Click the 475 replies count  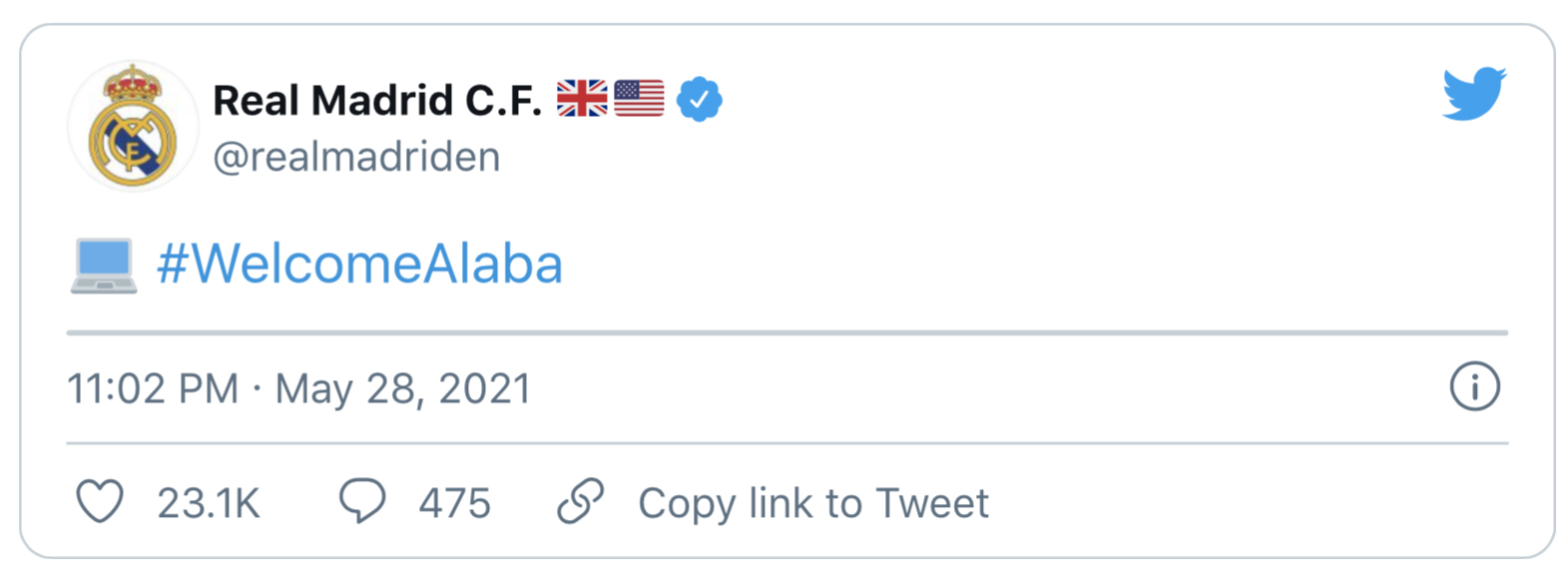(x=454, y=503)
